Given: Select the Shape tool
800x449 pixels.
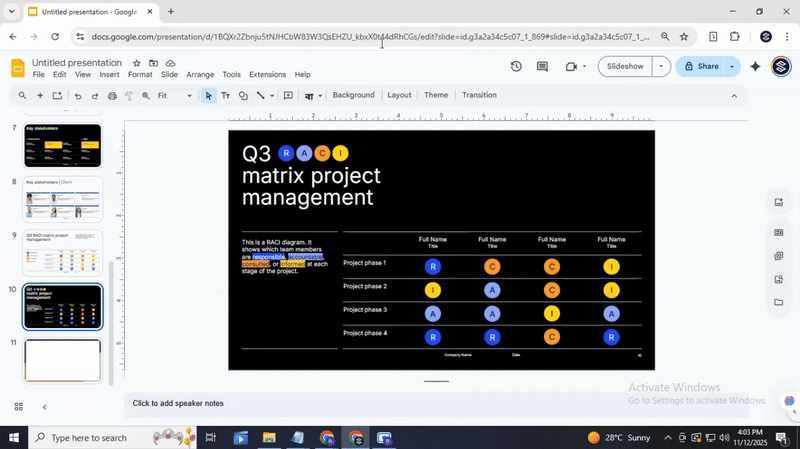Looking at the screenshot, I should point(243,96).
